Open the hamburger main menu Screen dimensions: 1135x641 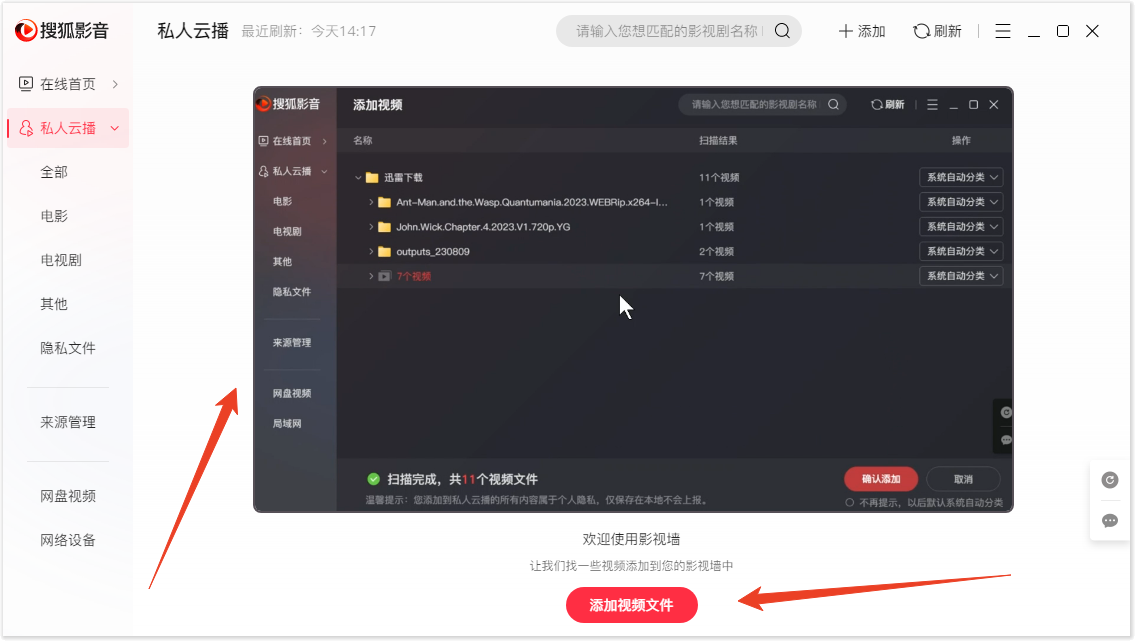[1003, 31]
